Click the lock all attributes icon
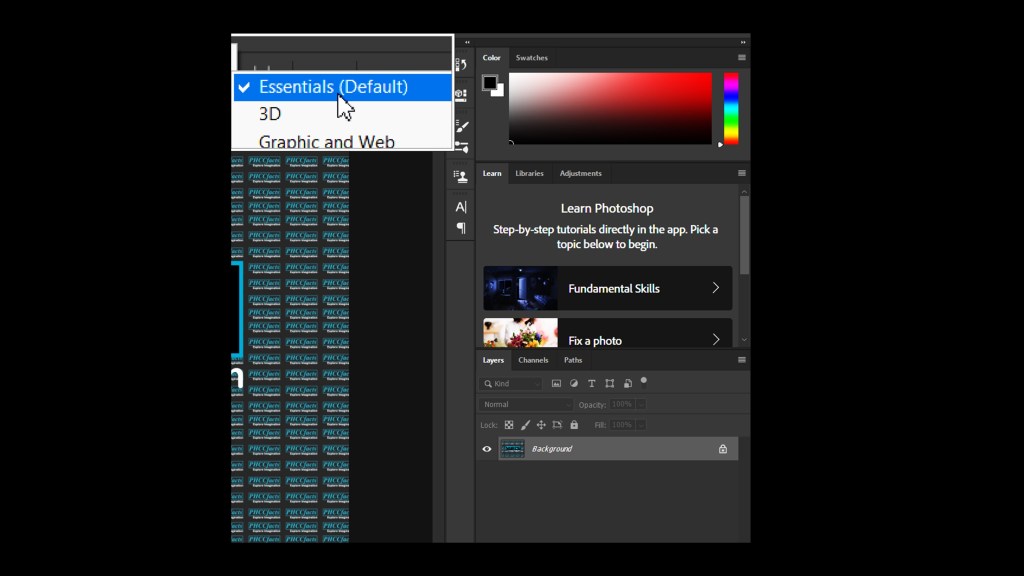 574,425
